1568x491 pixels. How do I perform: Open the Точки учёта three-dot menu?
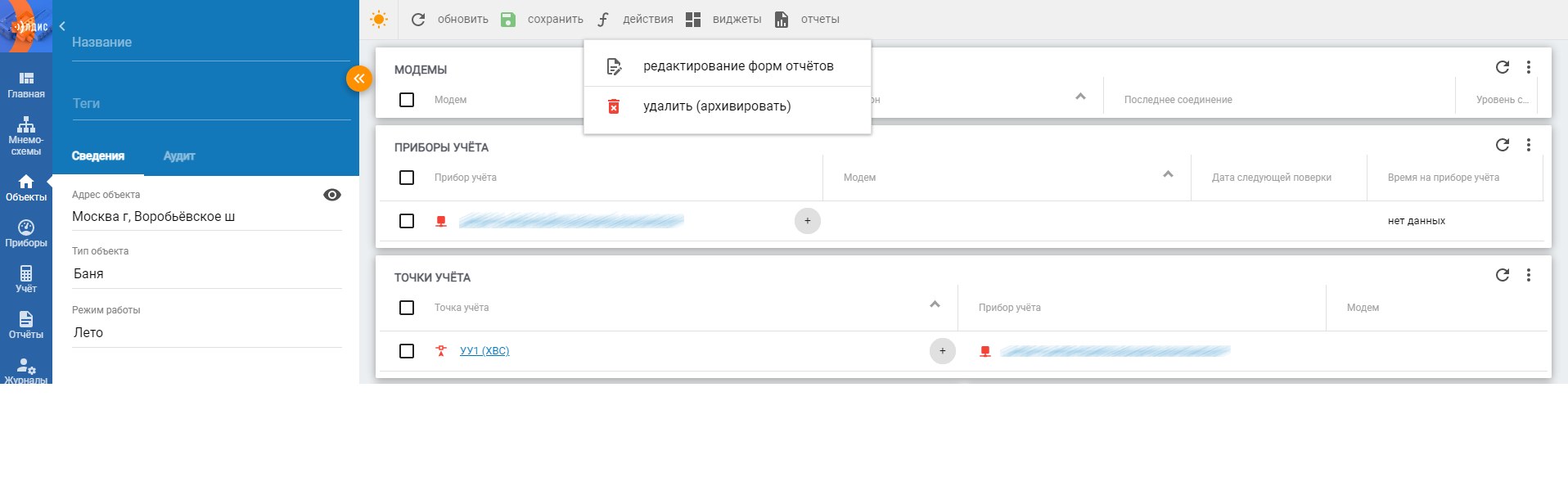point(1529,275)
